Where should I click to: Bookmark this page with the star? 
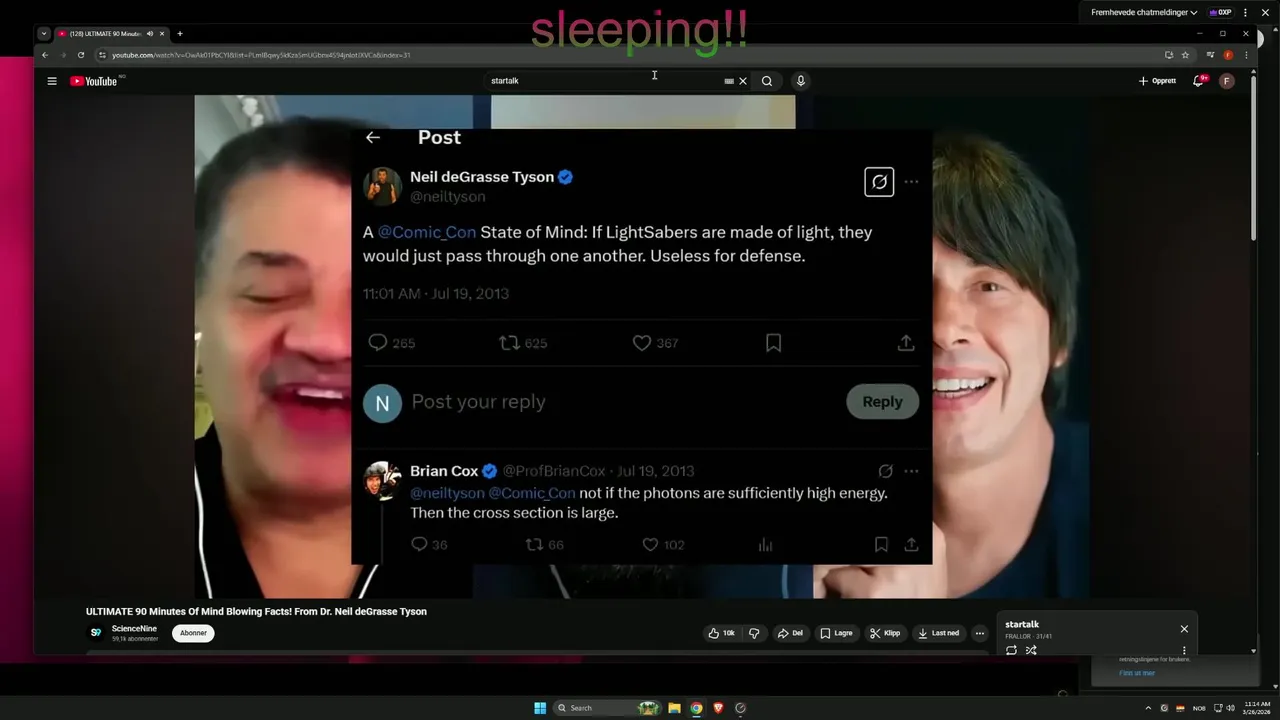coord(1185,55)
